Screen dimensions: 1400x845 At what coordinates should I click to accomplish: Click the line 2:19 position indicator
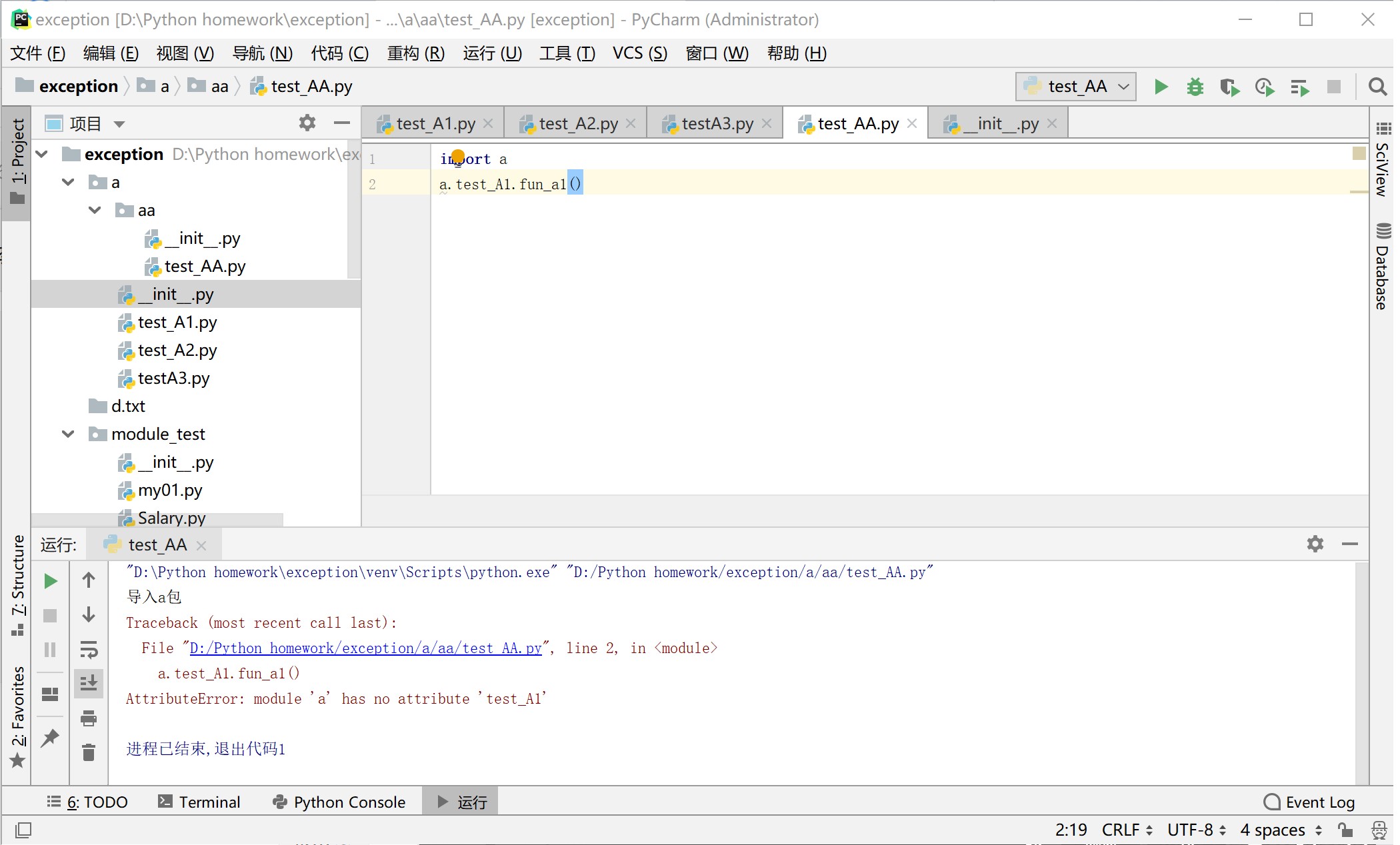coord(1071,830)
